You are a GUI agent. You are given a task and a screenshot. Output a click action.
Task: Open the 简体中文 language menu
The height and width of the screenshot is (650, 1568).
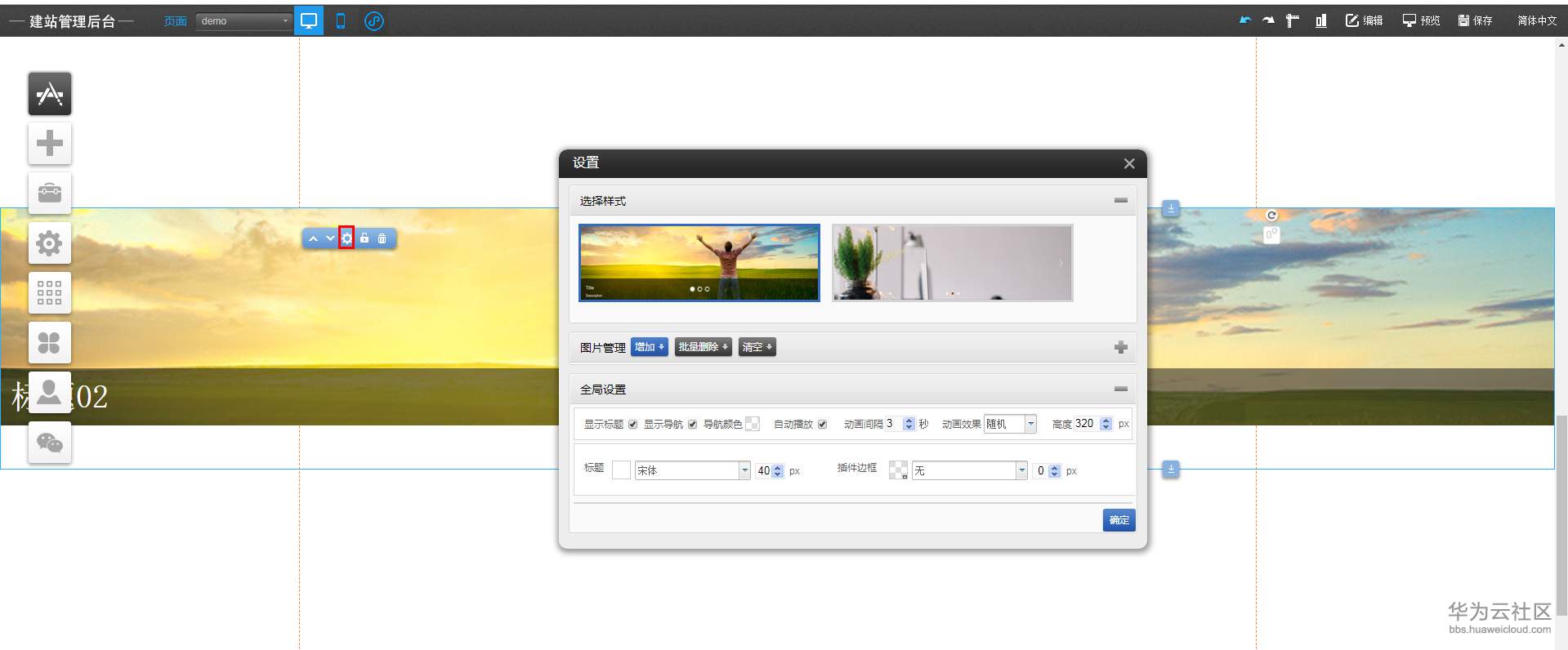coord(1537,21)
